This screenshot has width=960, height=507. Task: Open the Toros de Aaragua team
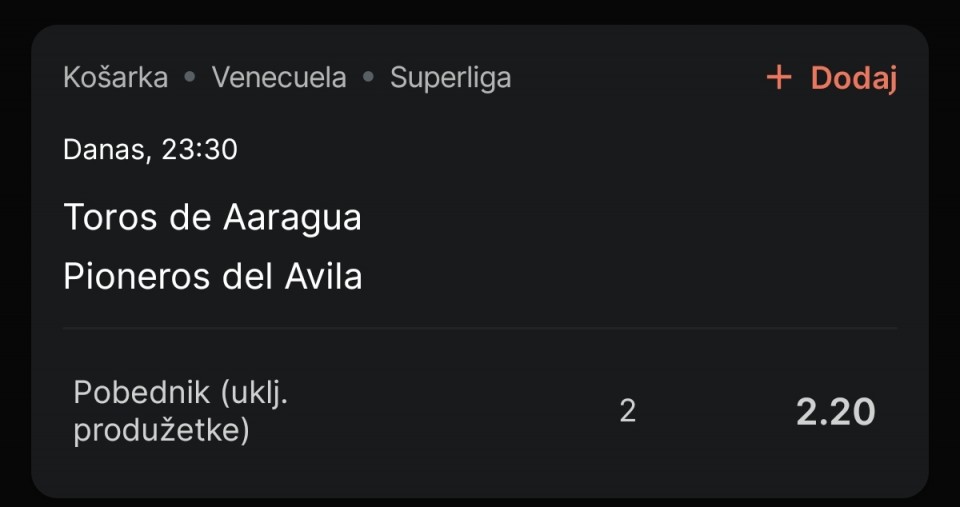coord(212,217)
